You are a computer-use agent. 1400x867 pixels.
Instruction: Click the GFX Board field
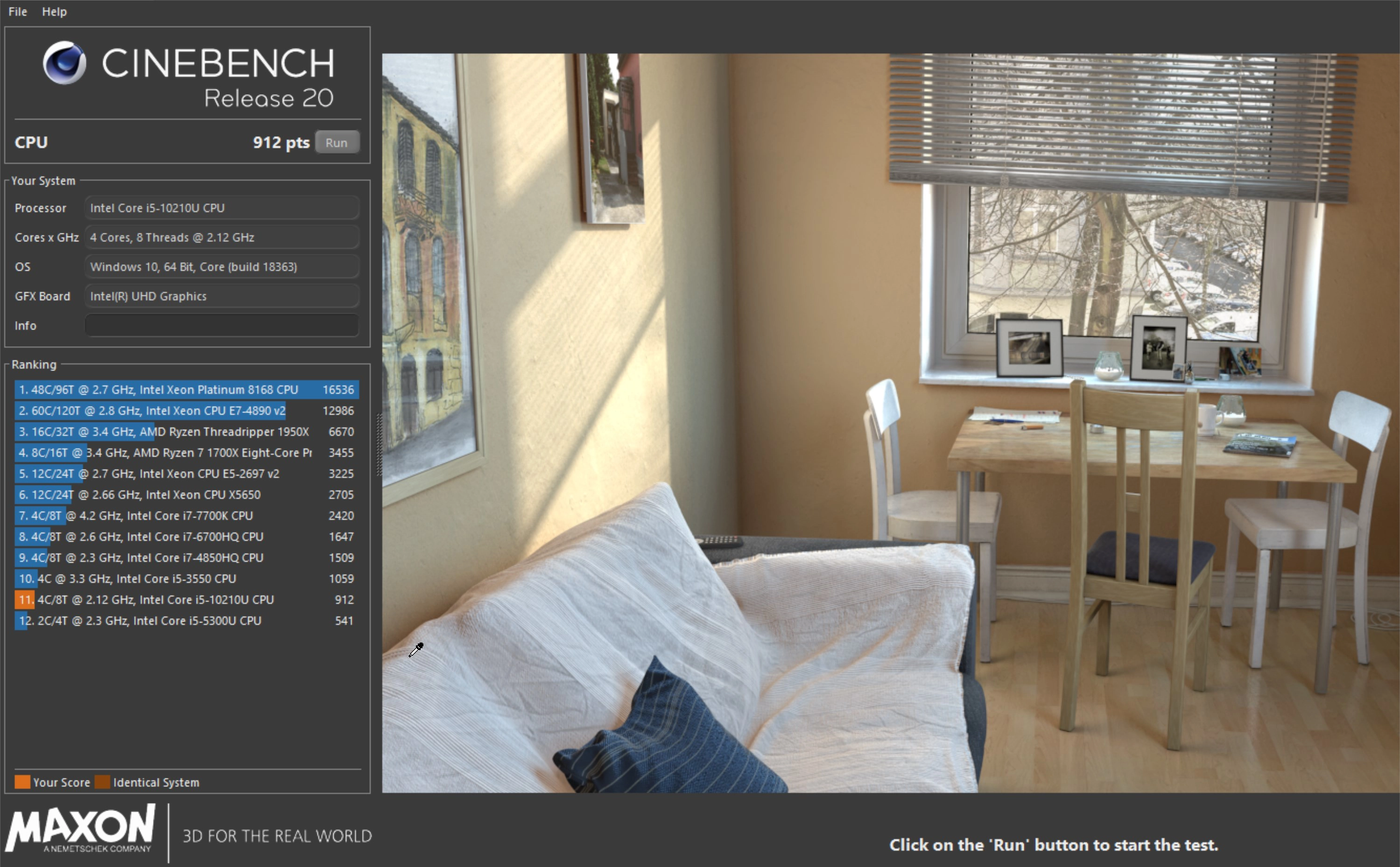point(222,296)
